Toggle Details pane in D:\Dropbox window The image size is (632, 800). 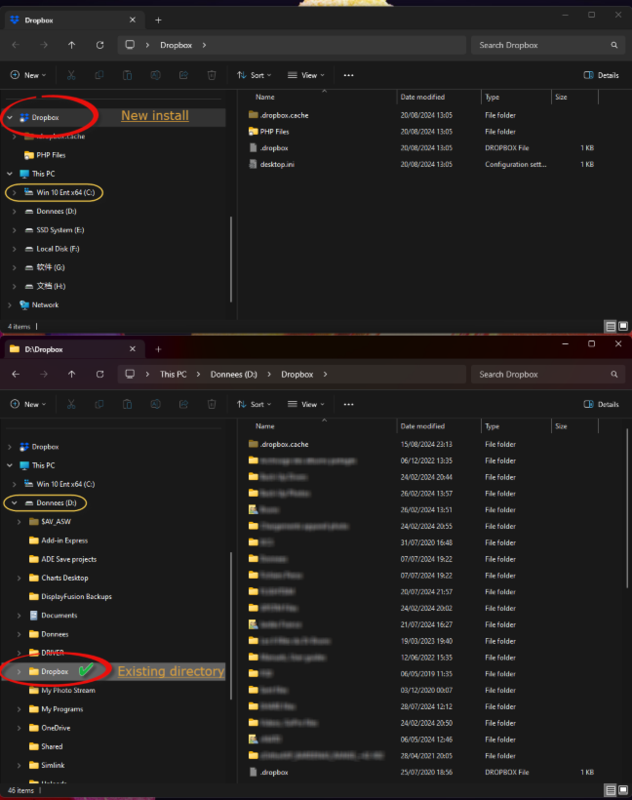pyautogui.click(x=601, y=404)
